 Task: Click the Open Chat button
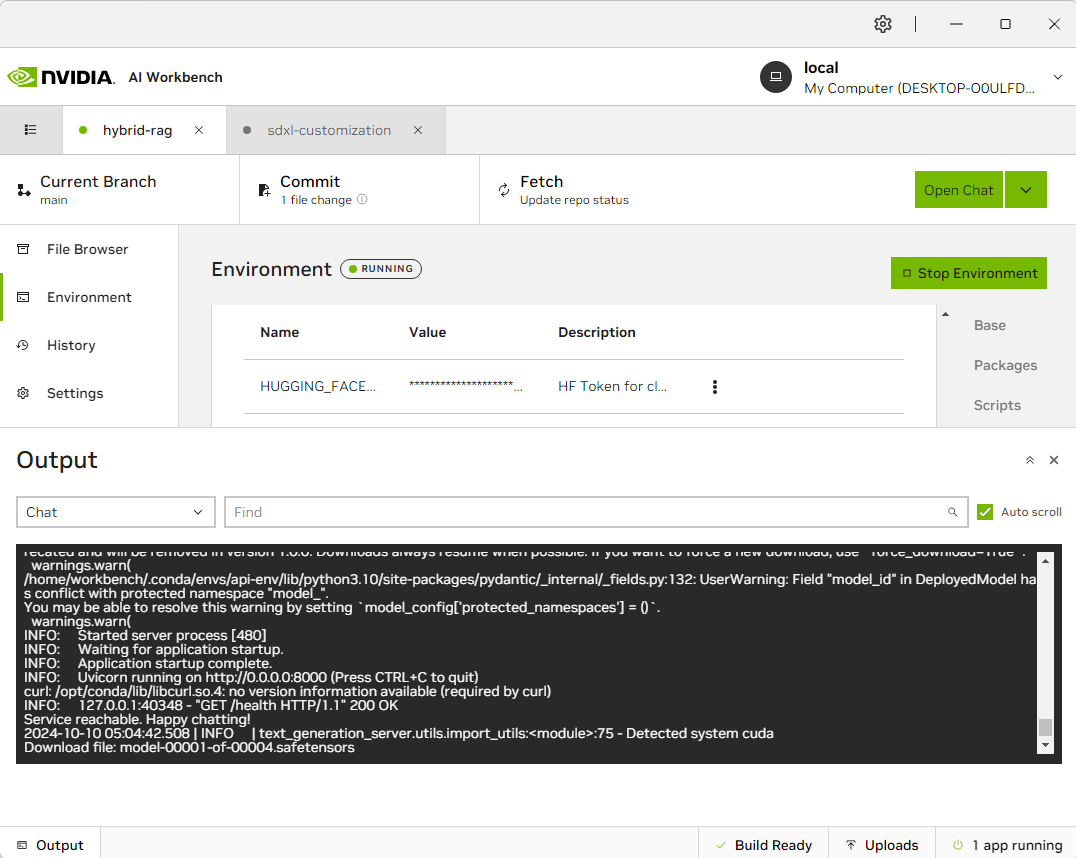(958, 190)
